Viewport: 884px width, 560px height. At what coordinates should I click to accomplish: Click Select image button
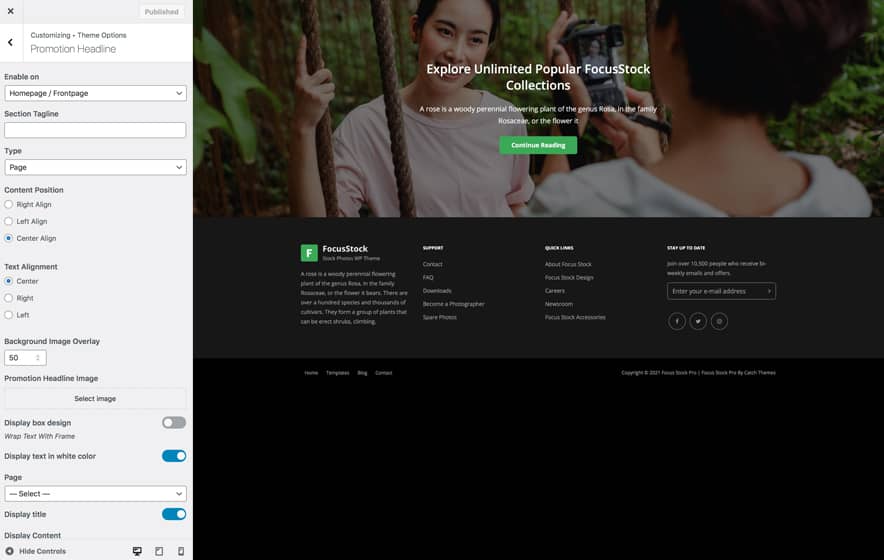[95, 398]
